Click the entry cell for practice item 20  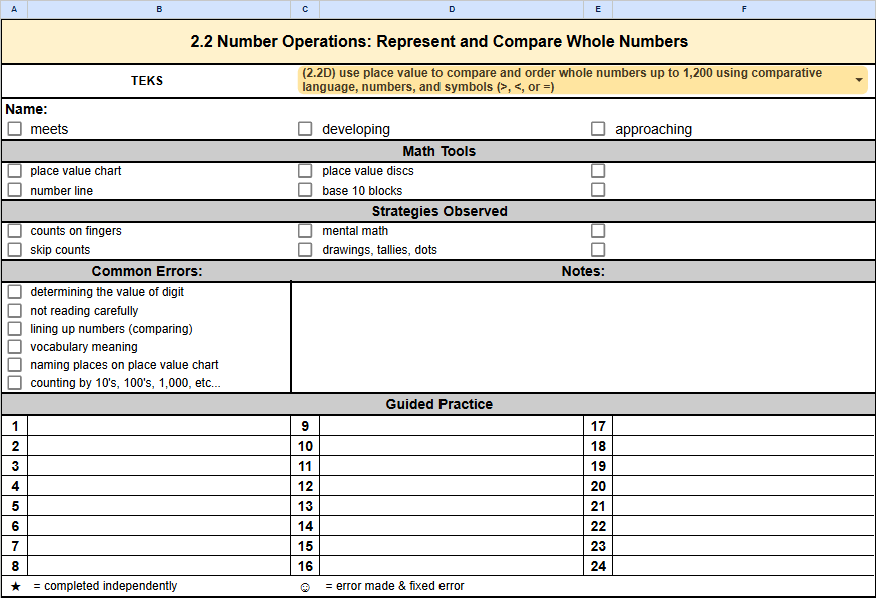tap(744, 486)
